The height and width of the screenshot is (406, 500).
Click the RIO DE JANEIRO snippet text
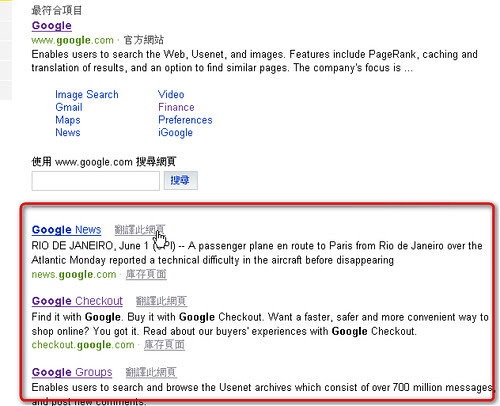[x=257, y=253]
